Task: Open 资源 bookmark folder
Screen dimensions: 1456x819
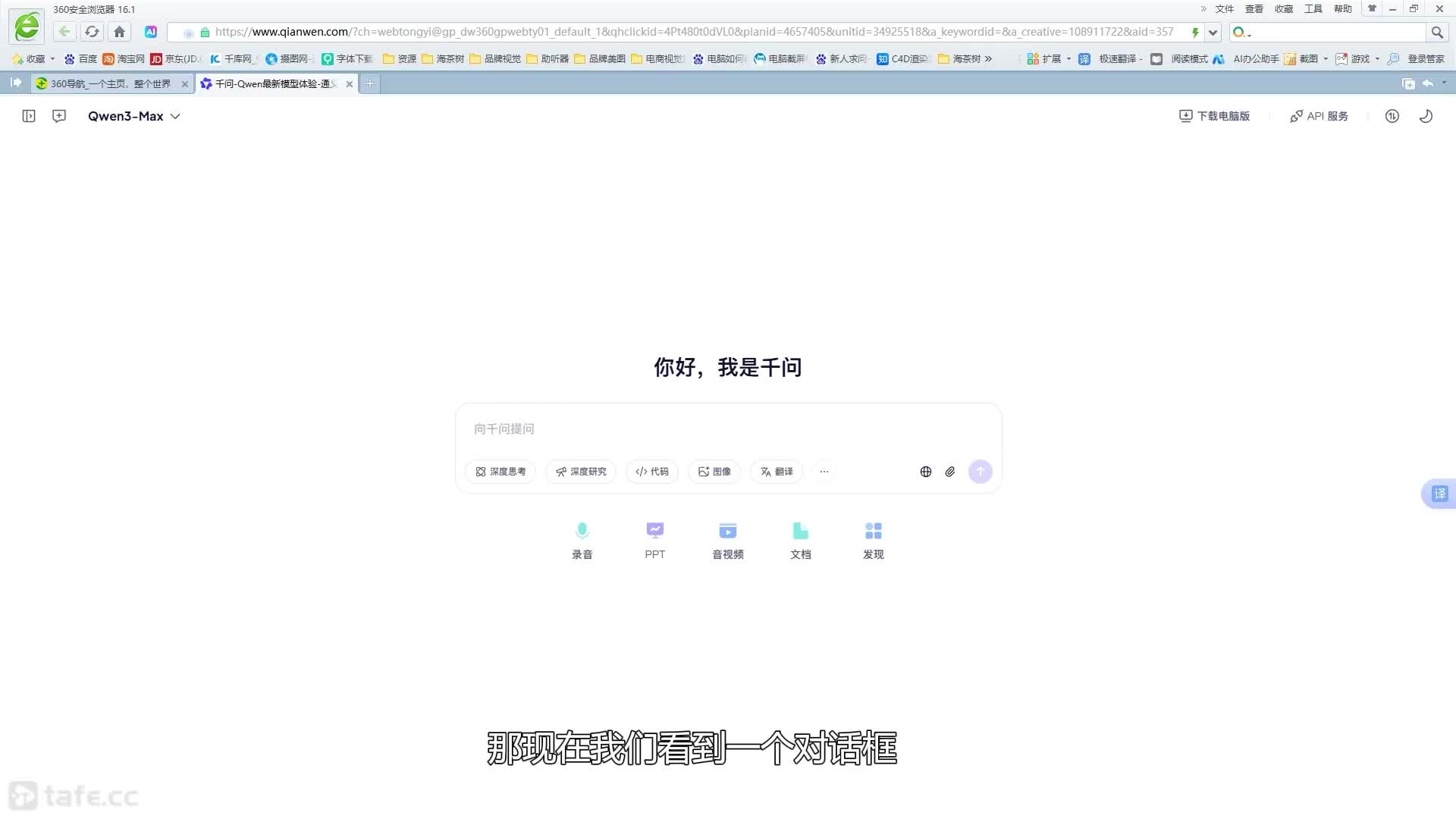Action: (x=400, y=58)
